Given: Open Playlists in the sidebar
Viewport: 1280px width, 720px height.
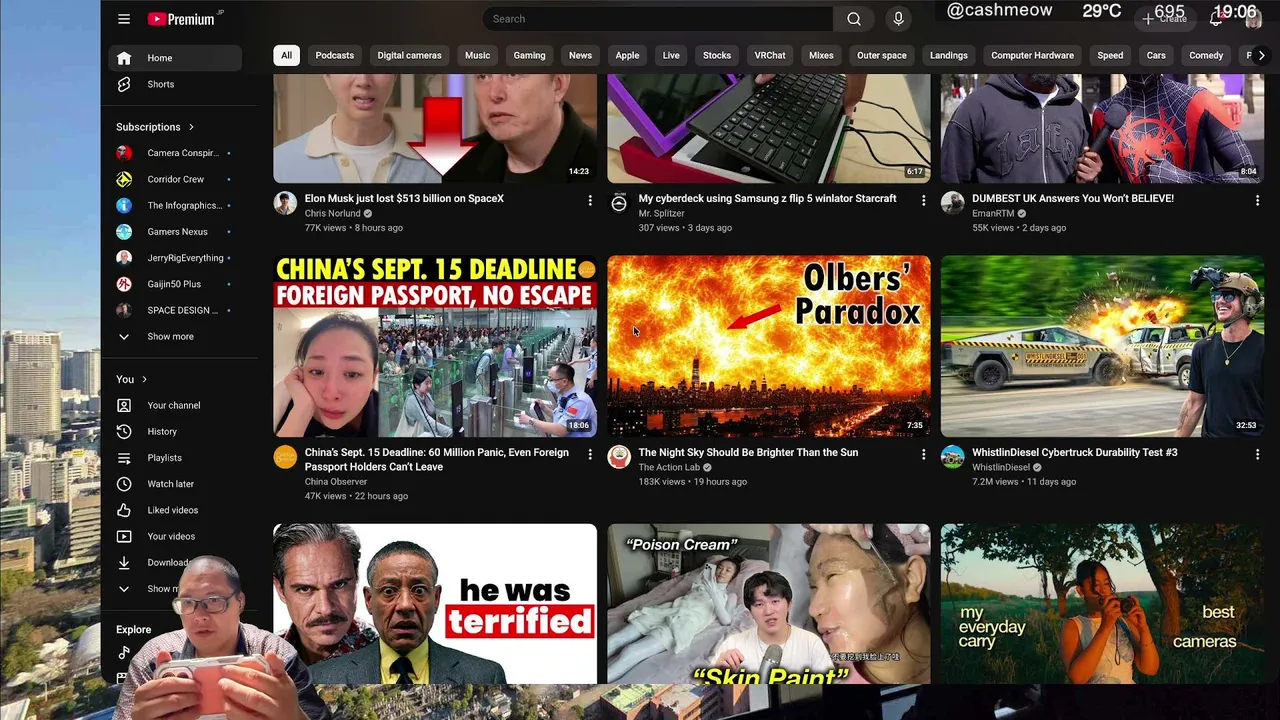Looking at the screenshot, I should 175,457.
